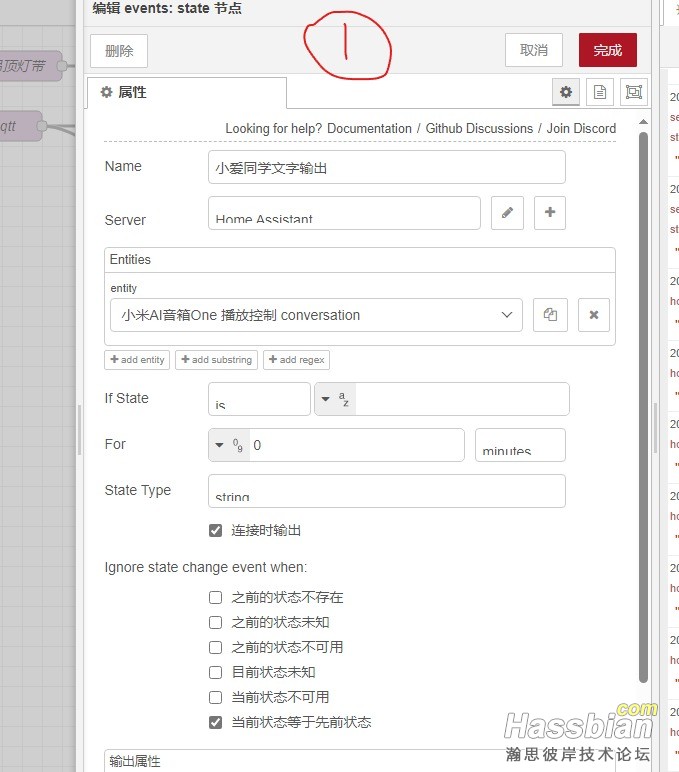Click the 删除 button
This screenshot has height=772, width=679.
(119, 51)
